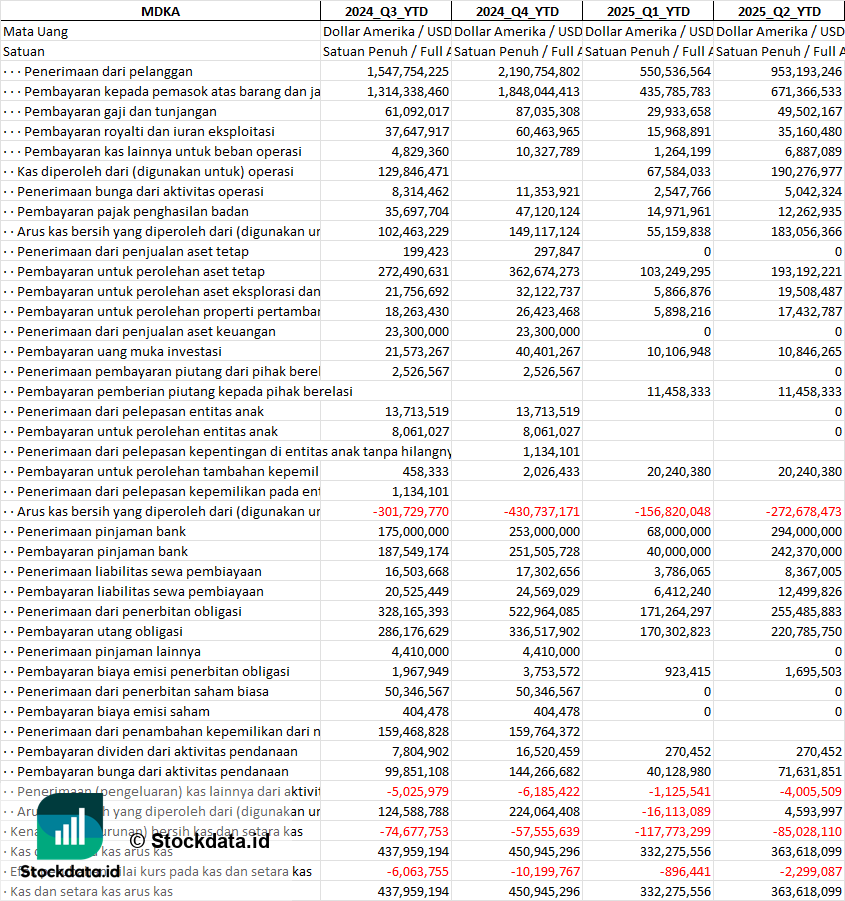Screen dimensions: 845x901
Task: Select the 2024_Q3_YTD column header
Action: coord(386,11)
